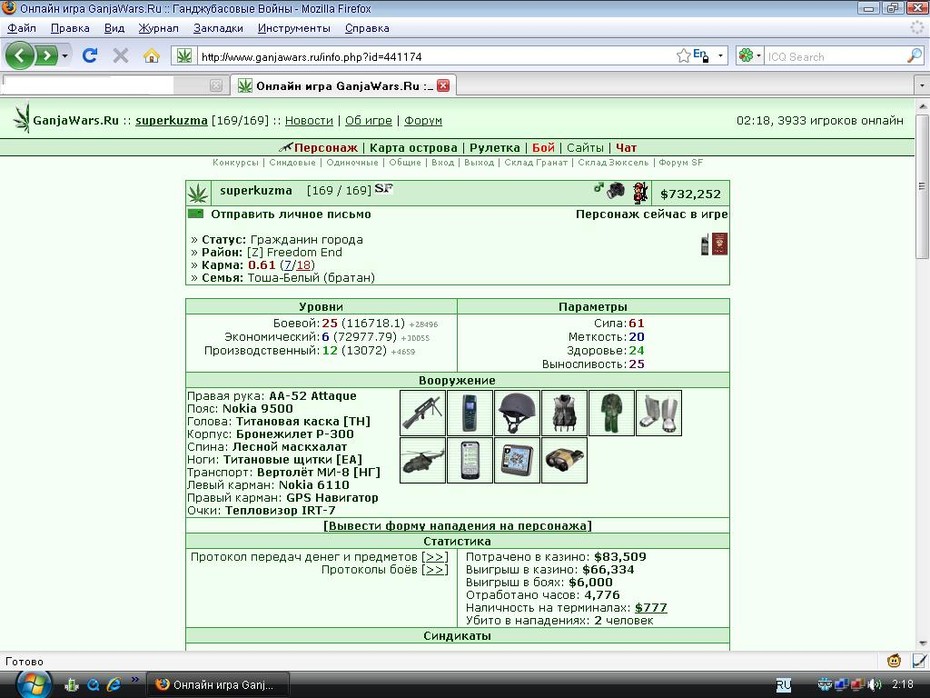
Task: Open the Закладки menu
Action: [x=218, y=28]
